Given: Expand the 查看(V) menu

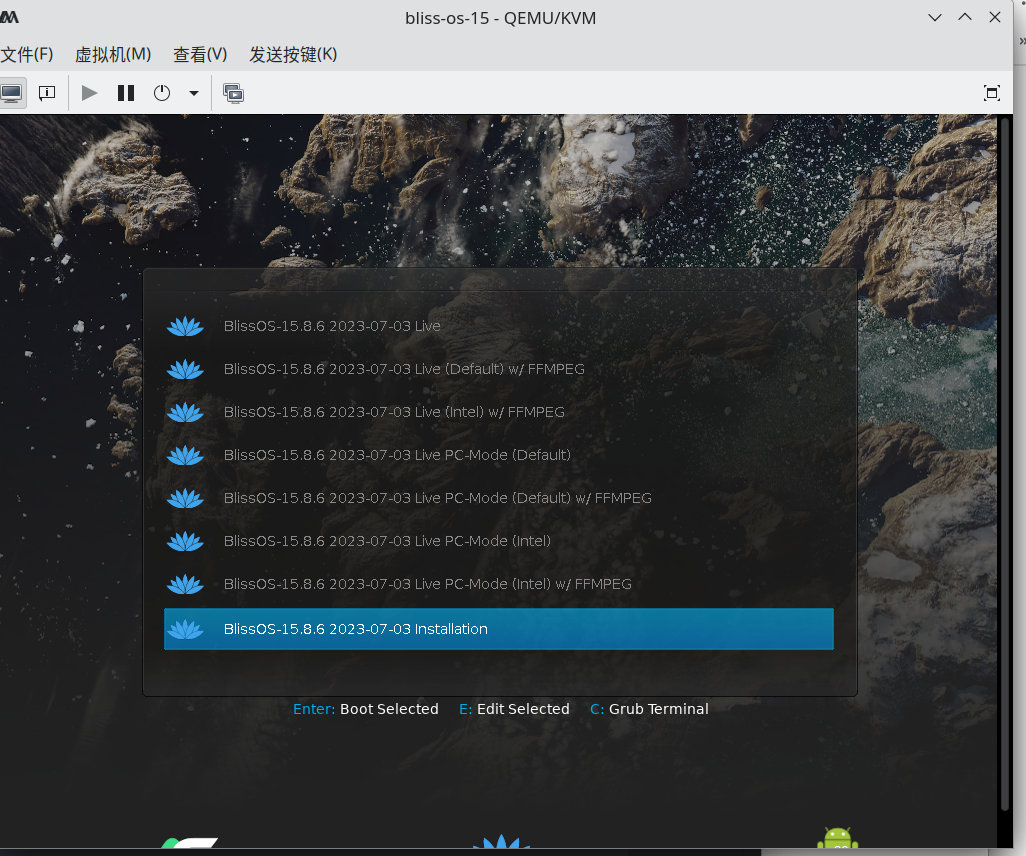Looking at the screenshot, I should pos(200,54).
